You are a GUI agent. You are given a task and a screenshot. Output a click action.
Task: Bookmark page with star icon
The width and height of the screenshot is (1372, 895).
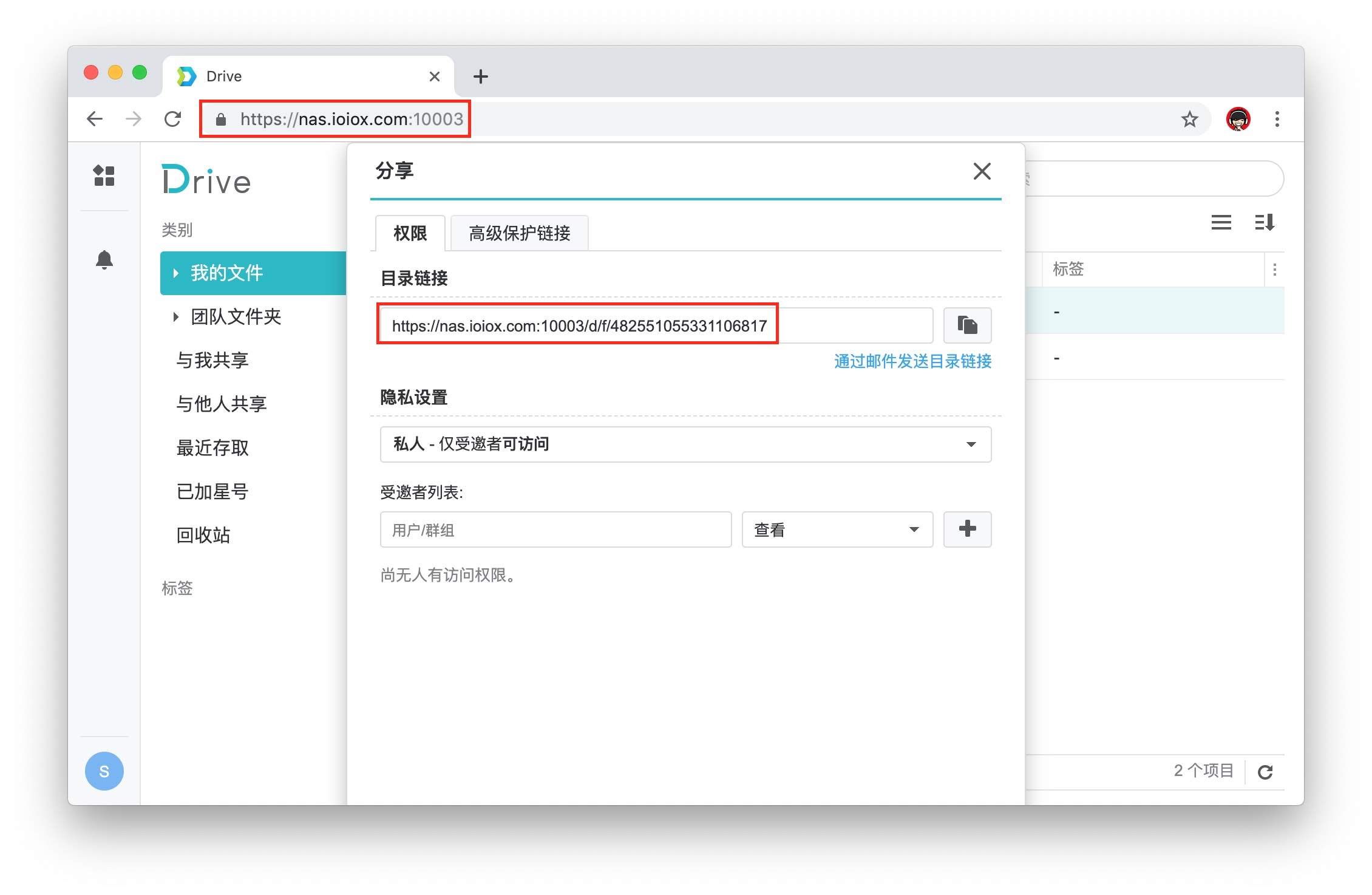(1189, 119)
